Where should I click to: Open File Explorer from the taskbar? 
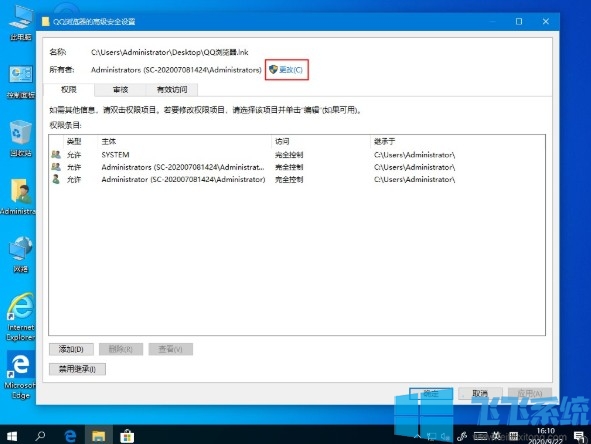tap(99, 436)
